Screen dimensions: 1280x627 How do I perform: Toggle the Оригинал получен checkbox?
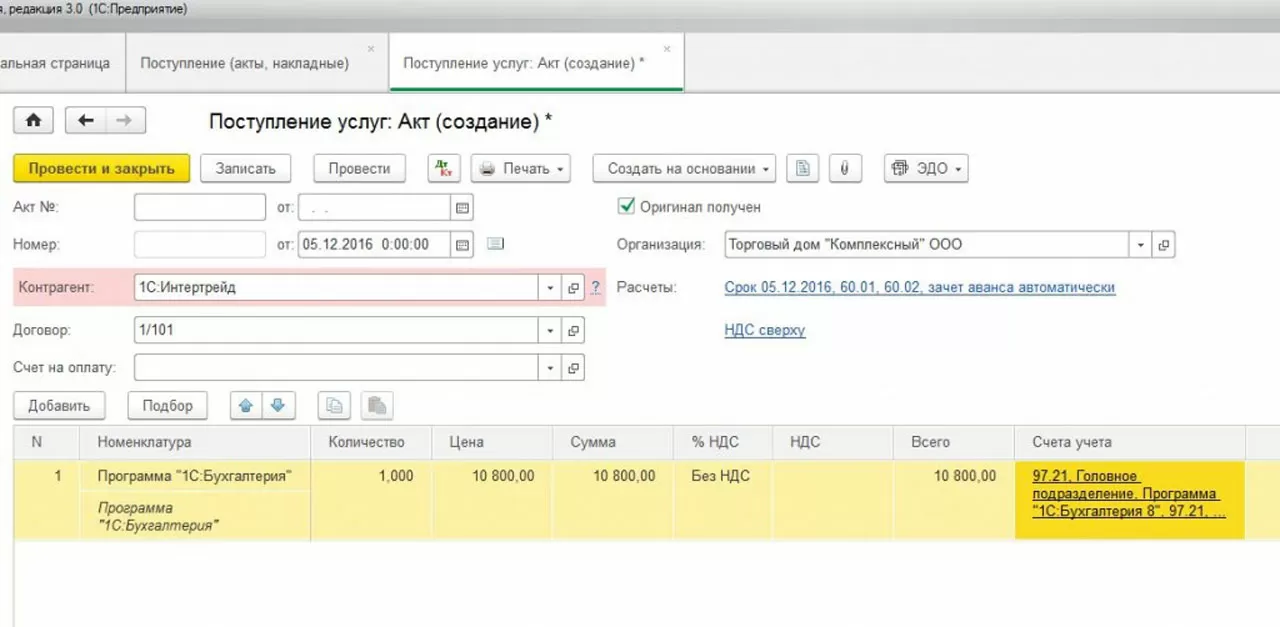pos(627,206)
